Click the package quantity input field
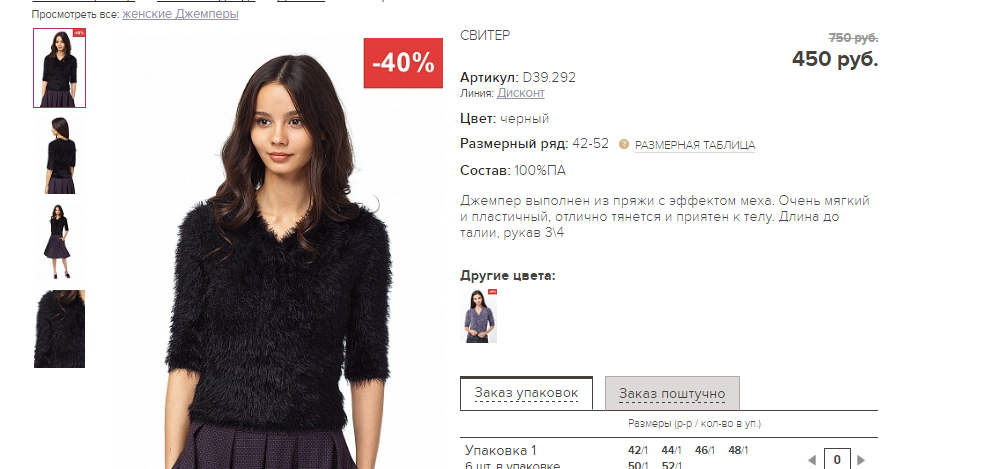This screenshot has width=988, height=469. (837, 459)
